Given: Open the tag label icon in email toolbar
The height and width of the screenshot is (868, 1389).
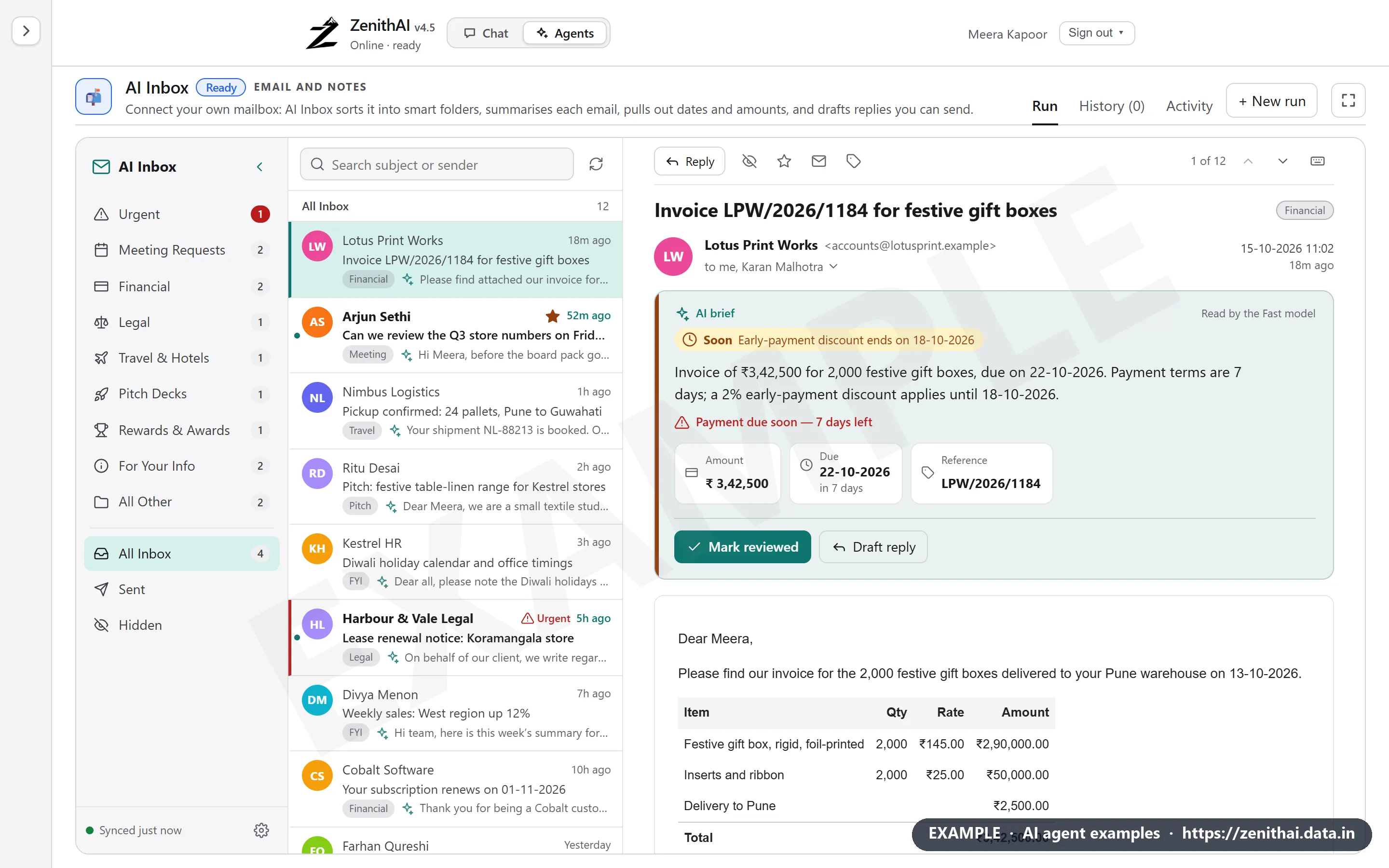Looking at the screenshot, I should [x=854, y=162].
